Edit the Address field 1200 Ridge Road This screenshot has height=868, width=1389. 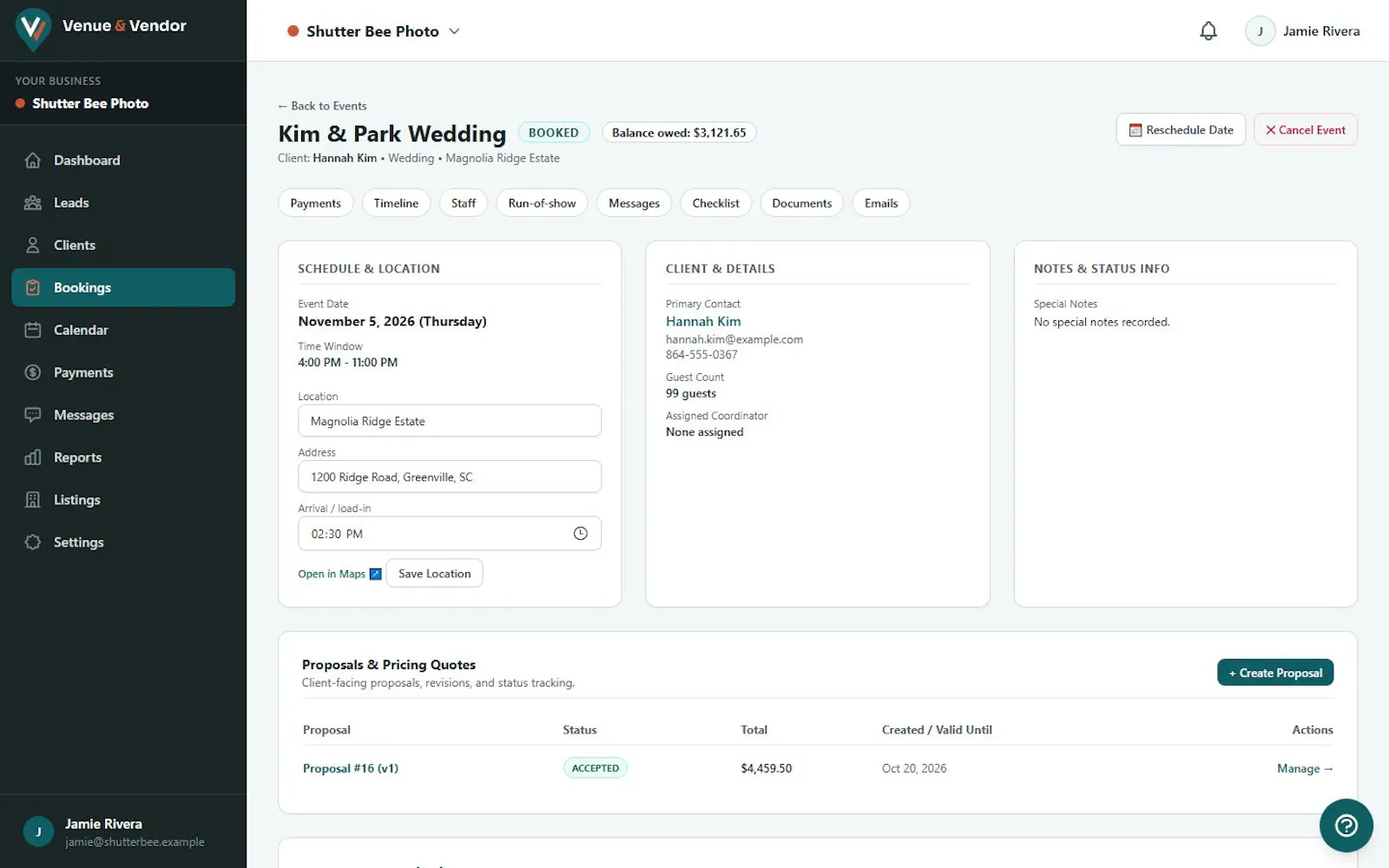point(450,477)
